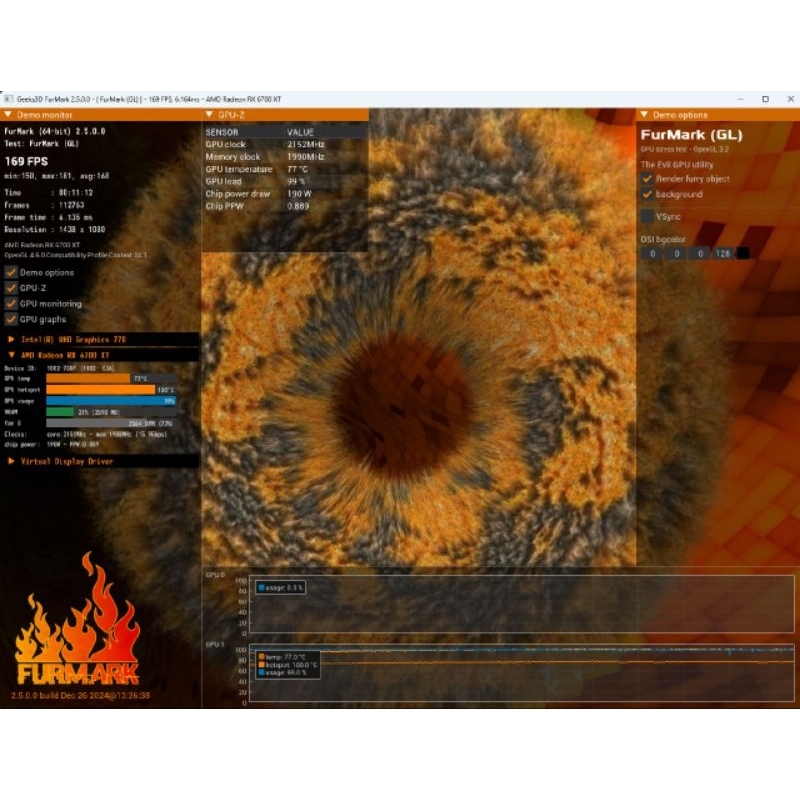This screenshot has width=800, height=800.
Task: Click the GPU temp bar showing 77°C
Action: (x=111, y=379)
